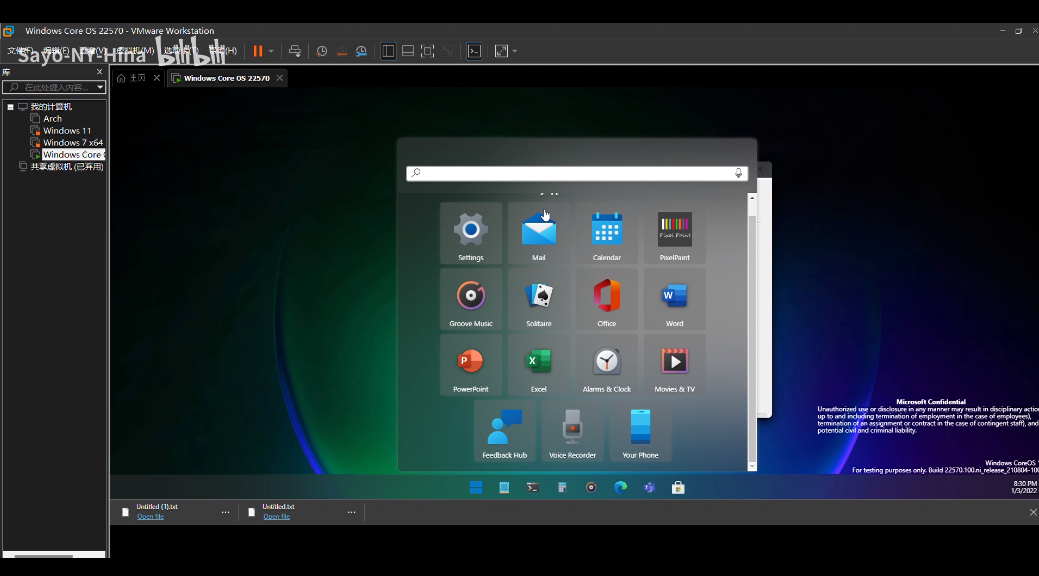Launch Excel from the Start menu
Screen dimensions: 1039x576
click(x=538, y=365)
